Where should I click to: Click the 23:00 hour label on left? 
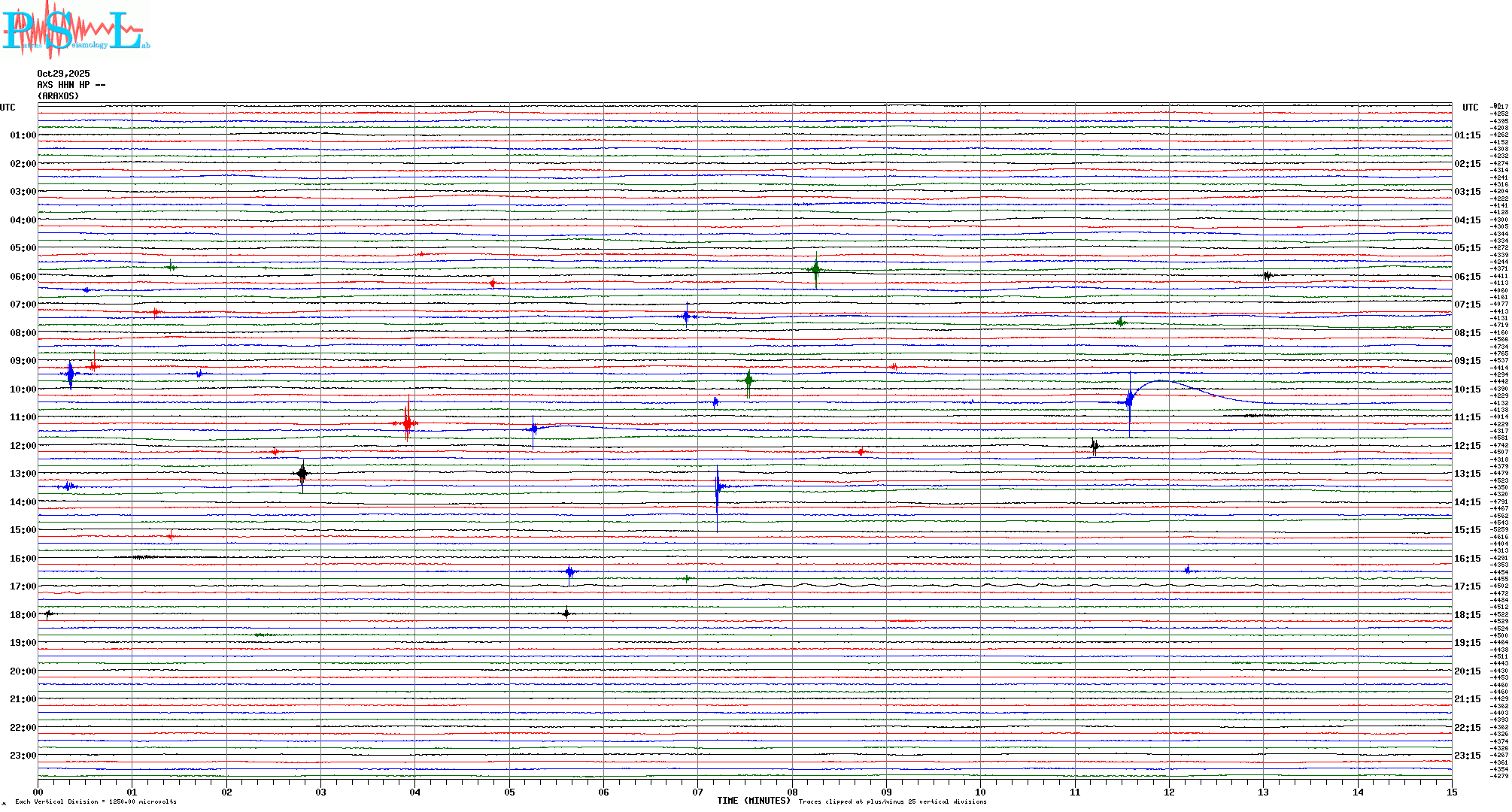point(23,756)
